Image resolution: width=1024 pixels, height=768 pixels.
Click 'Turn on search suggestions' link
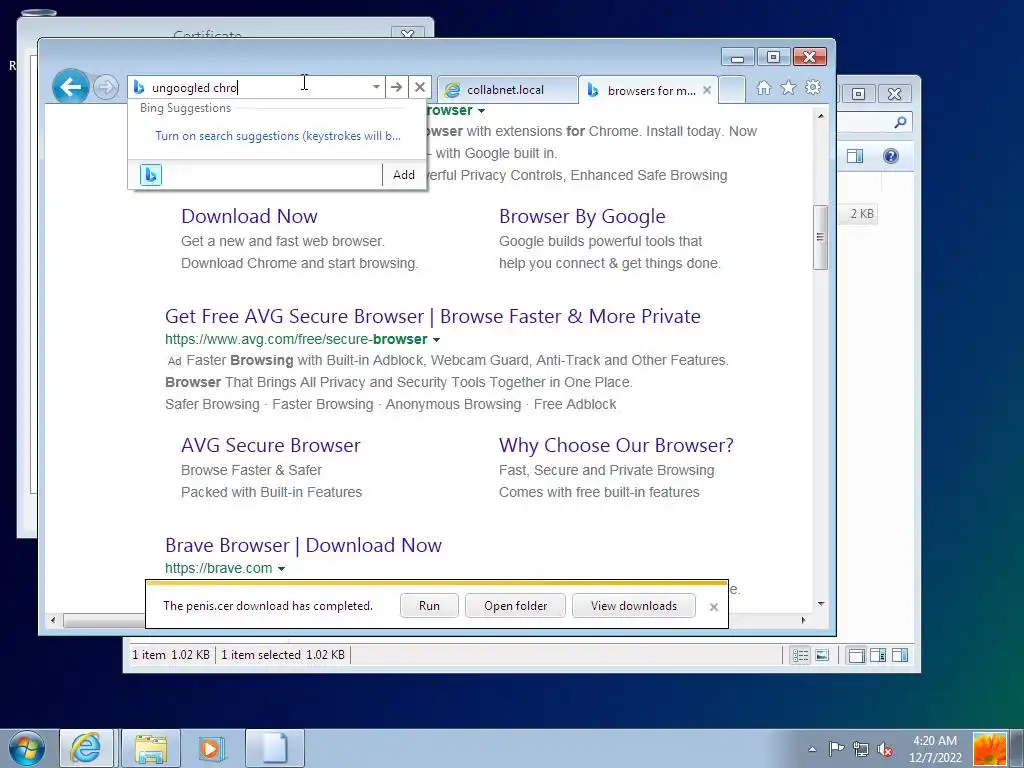tap(278, 136)
